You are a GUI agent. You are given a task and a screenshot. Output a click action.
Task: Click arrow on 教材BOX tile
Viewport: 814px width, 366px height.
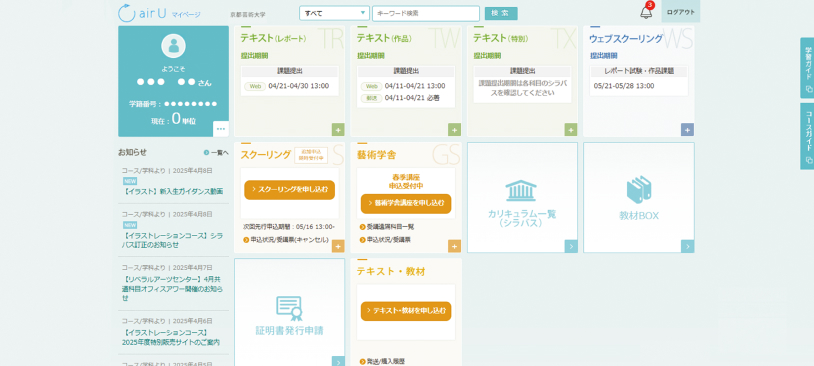coord(687,246)
